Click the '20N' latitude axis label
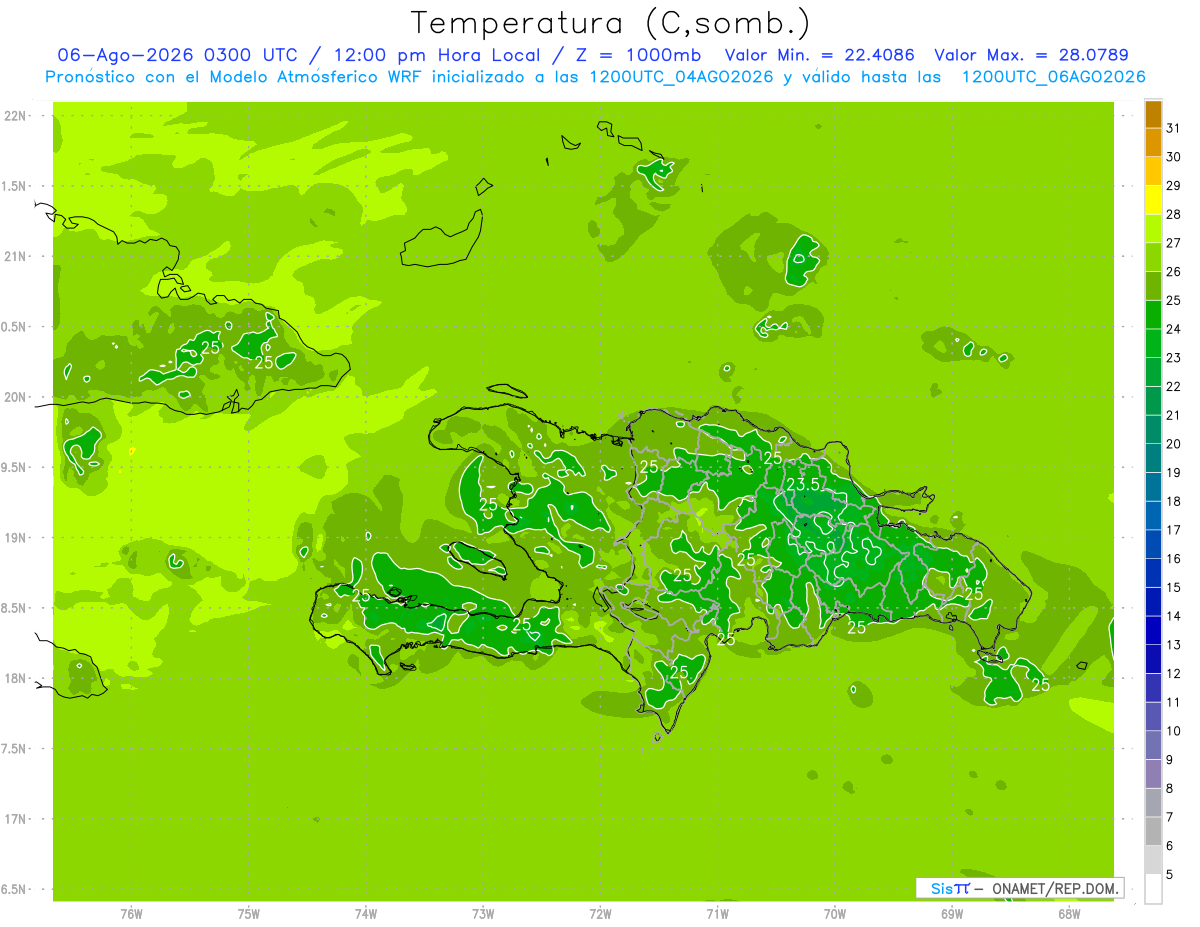Image resolution: width=1200 pixels, height=927 pixels. click(15, 397)
